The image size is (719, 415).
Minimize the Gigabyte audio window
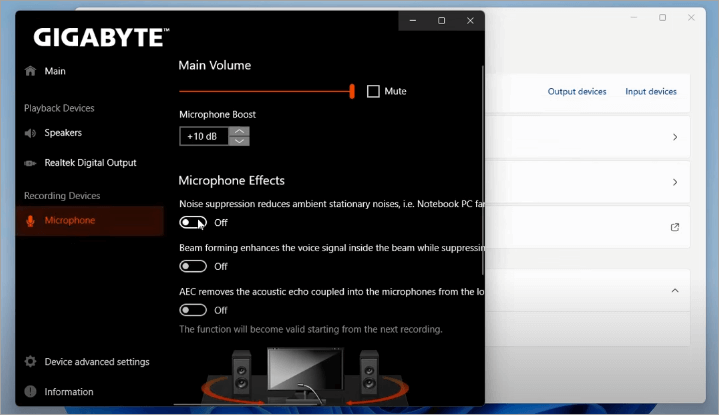click(x=413, y=21)
